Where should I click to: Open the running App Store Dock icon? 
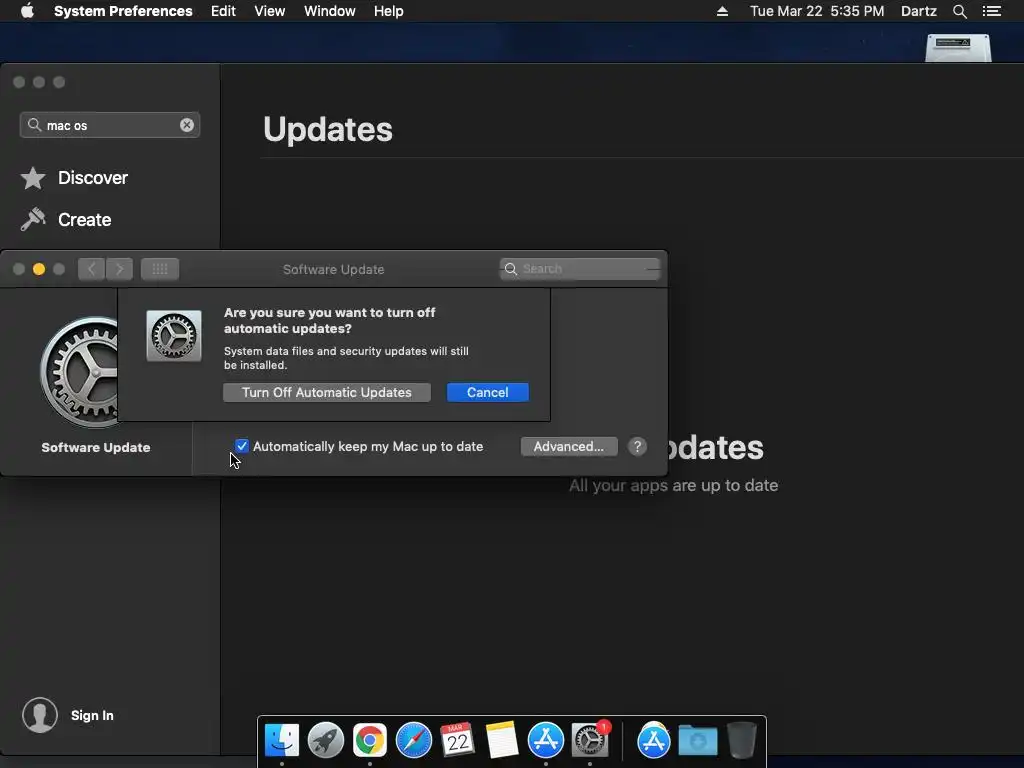tap(546, 741)
